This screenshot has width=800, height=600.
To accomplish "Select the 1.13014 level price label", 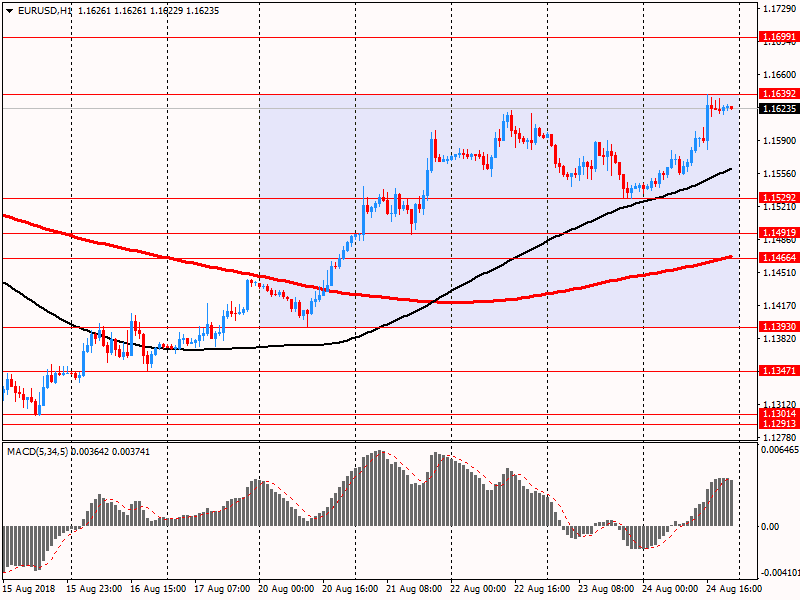I will click(779, 414).
